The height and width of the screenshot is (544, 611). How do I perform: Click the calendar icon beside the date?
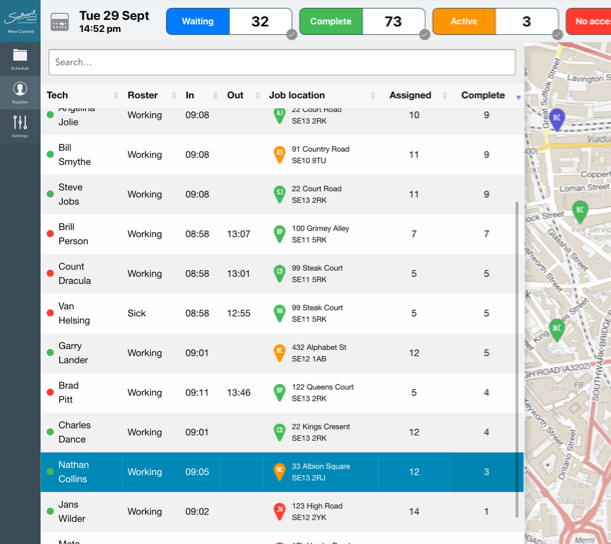[60, 22]
